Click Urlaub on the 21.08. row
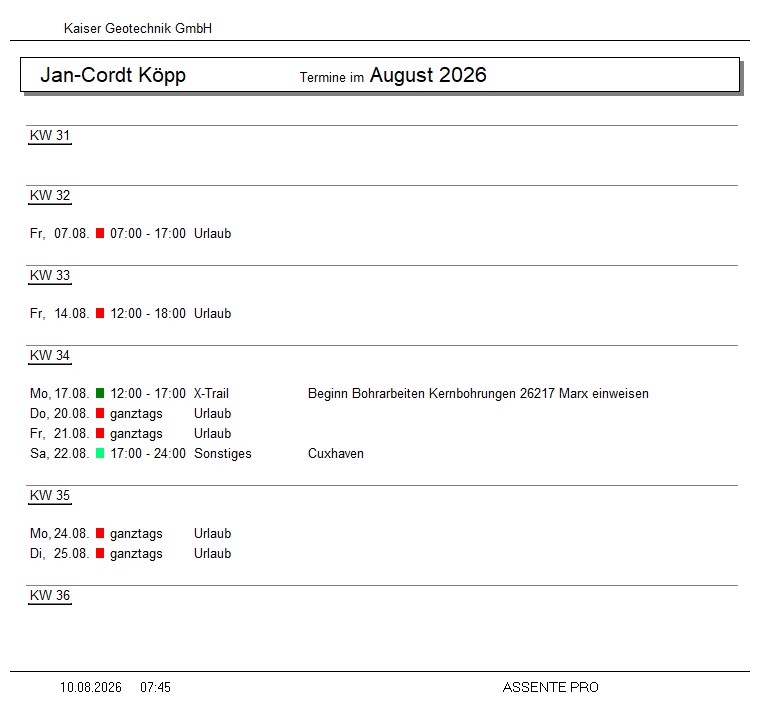This screenshot has width=780, height=711. [x=212, y=433]
